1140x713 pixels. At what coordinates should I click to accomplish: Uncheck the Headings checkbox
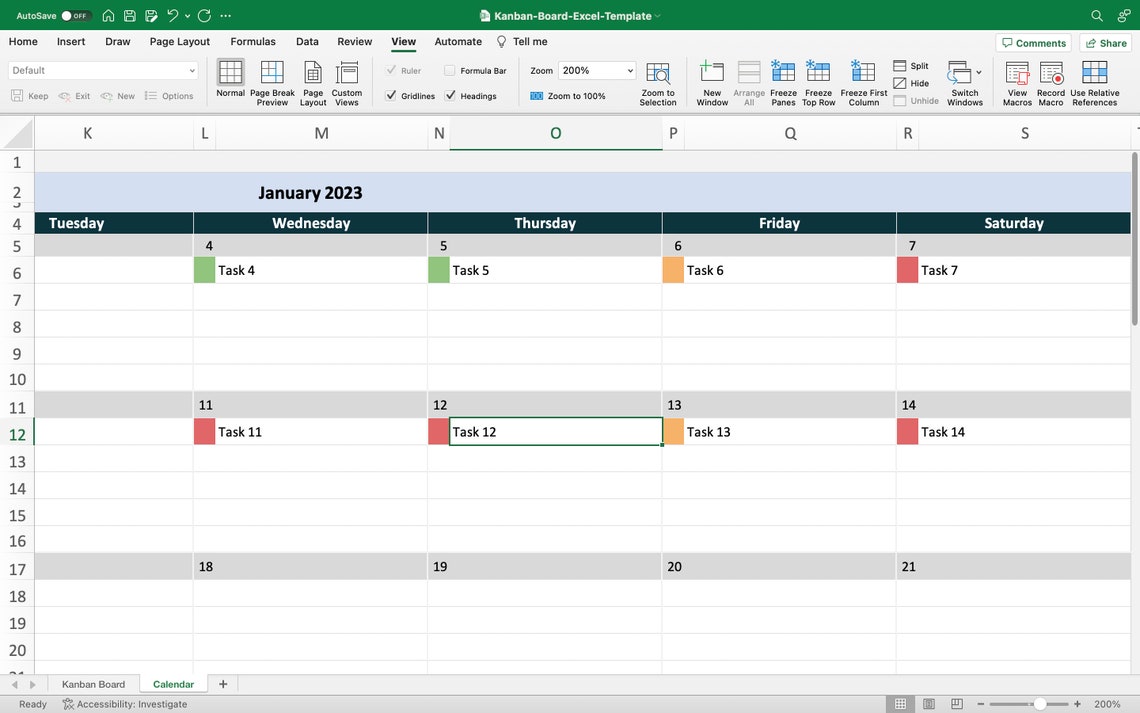tap(450, 95)
